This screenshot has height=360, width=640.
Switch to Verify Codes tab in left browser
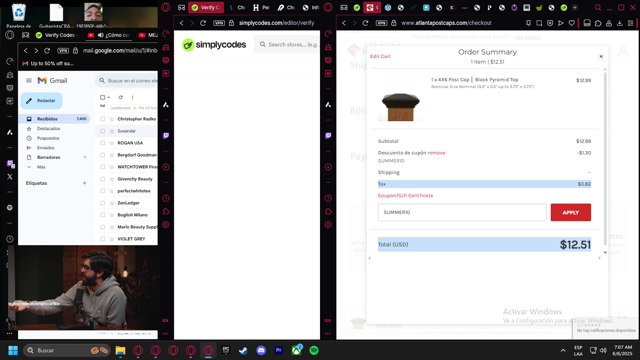55,35
